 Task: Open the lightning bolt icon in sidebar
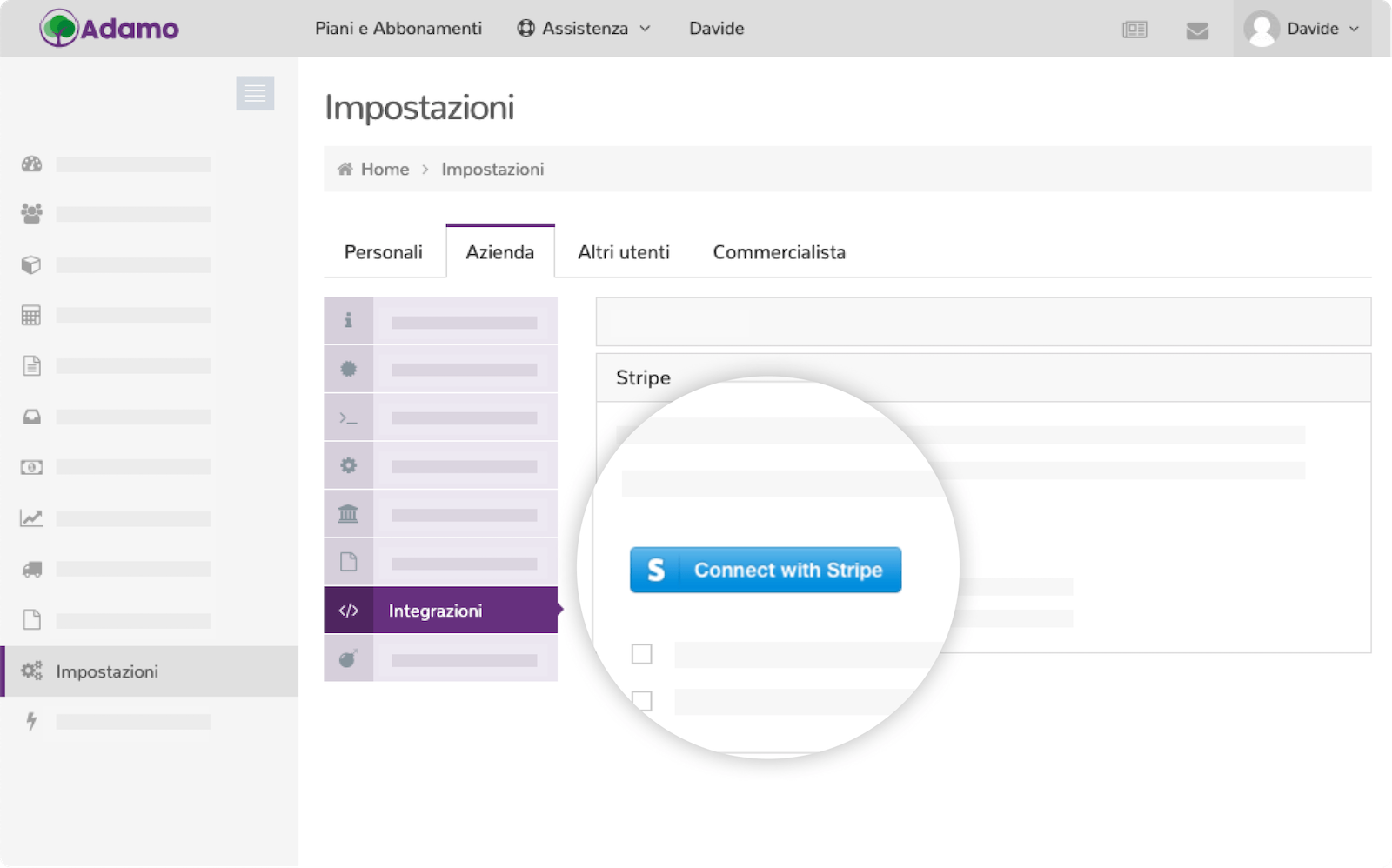point(31,721)
